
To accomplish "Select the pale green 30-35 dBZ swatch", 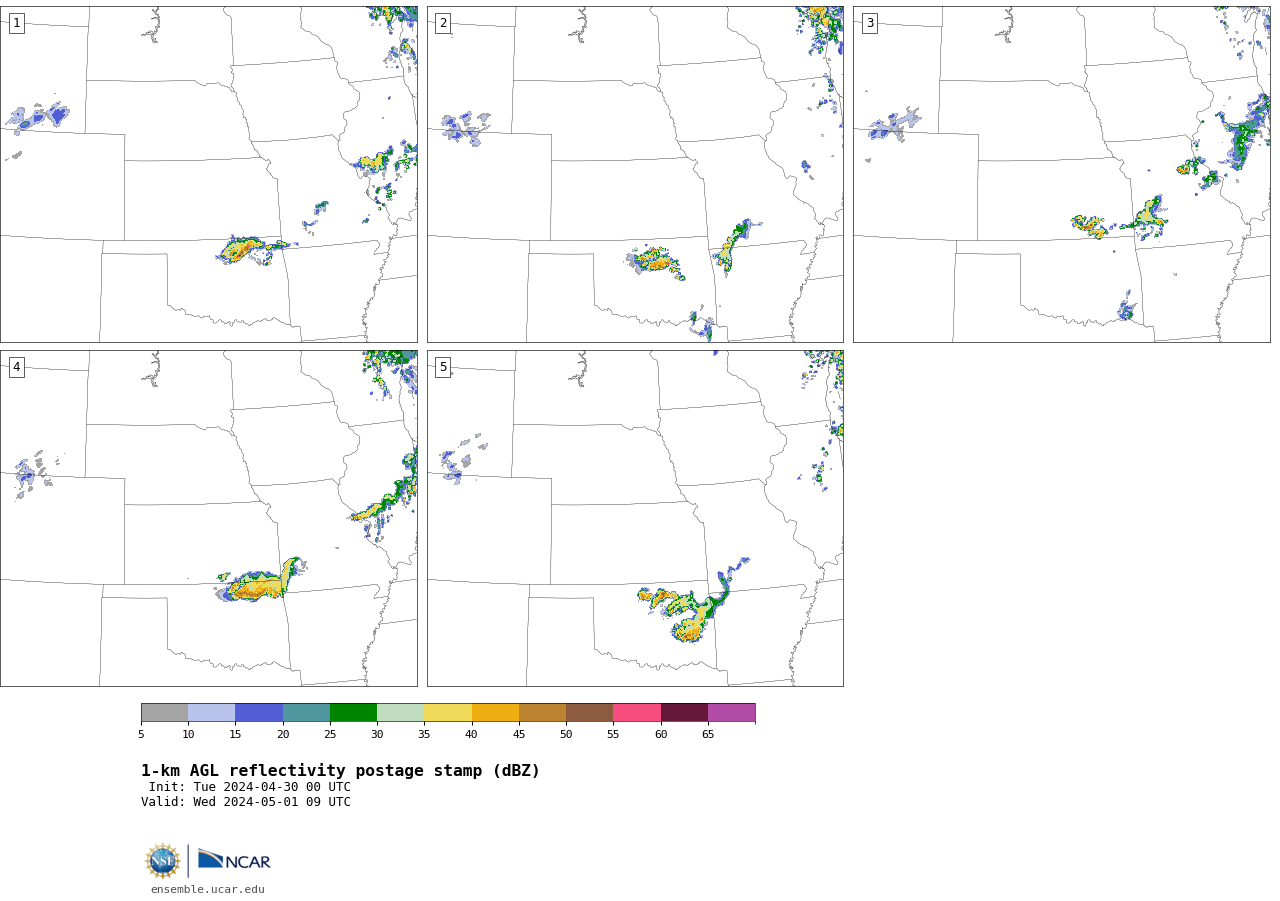I will coord(400,713).
